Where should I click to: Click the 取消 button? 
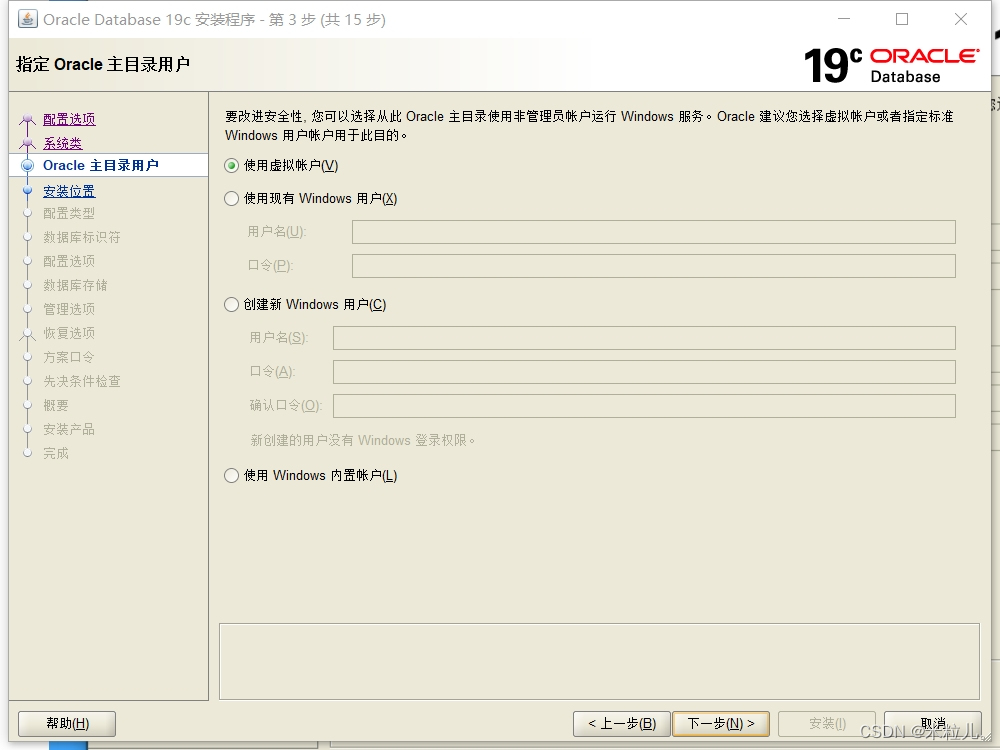point(932,723)
